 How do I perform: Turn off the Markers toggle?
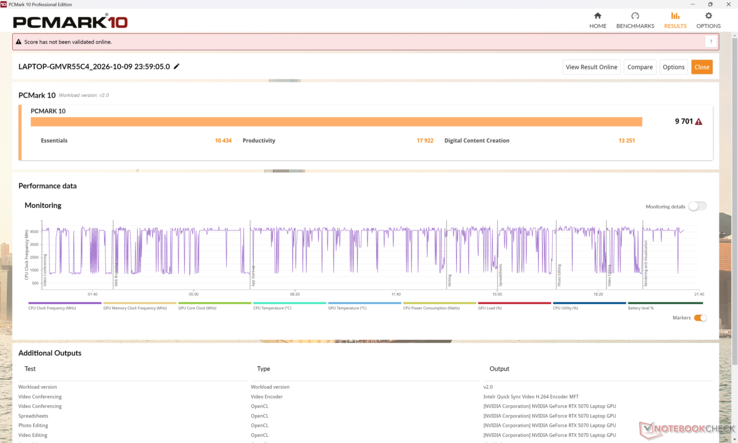click(700, 318)
